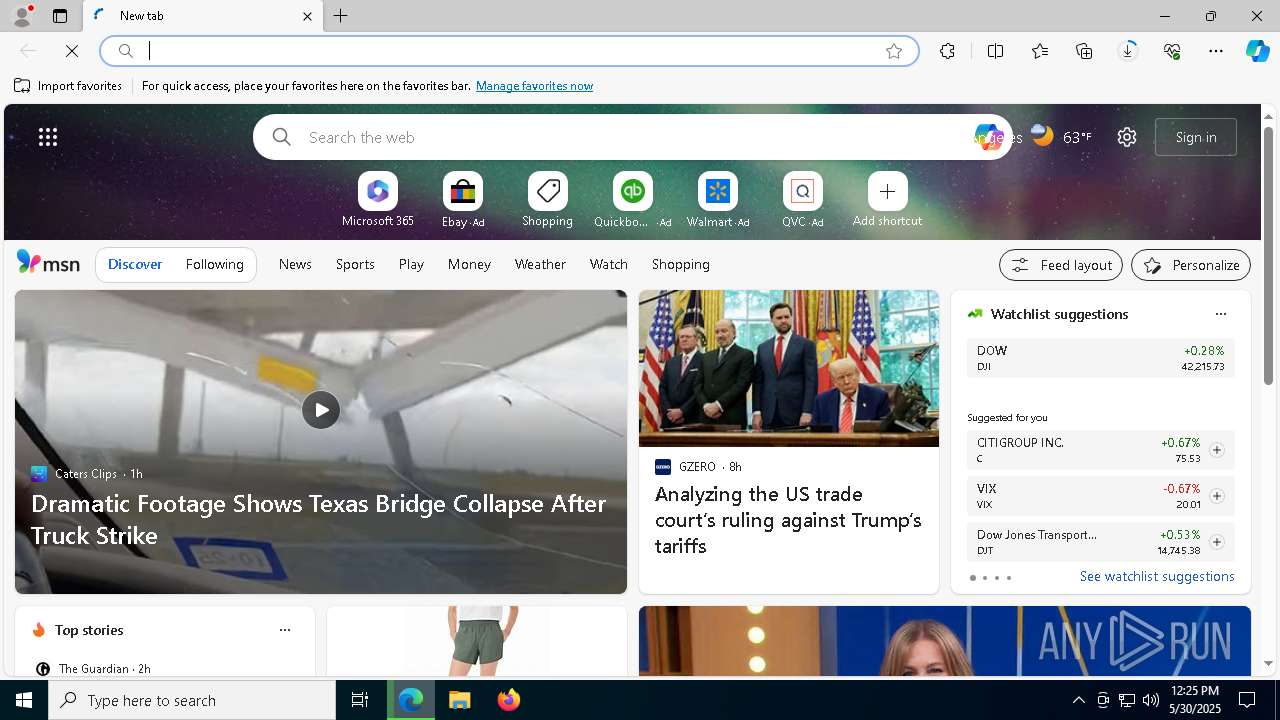Image resolution: width=1280 pixels, height=720 pixels.
Task: Open the browser profile icon
Action: pos(21,16)
